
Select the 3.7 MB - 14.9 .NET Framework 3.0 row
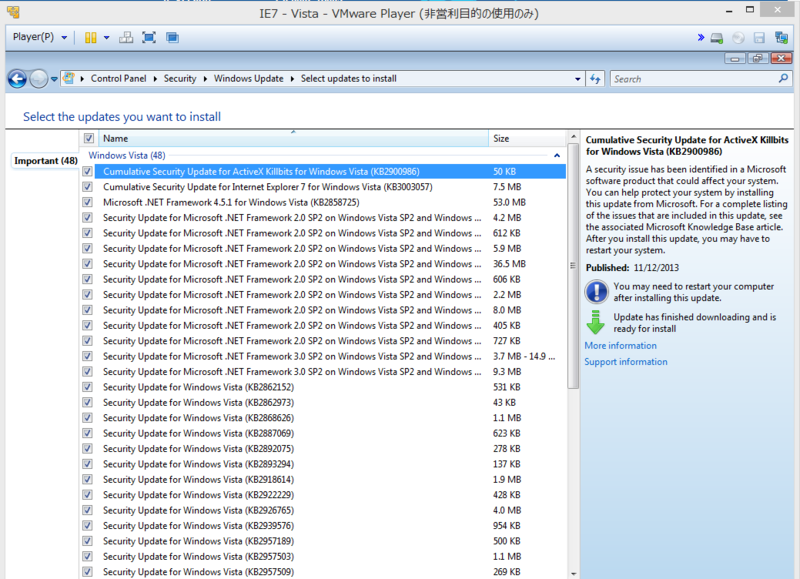tap(323, 356)
